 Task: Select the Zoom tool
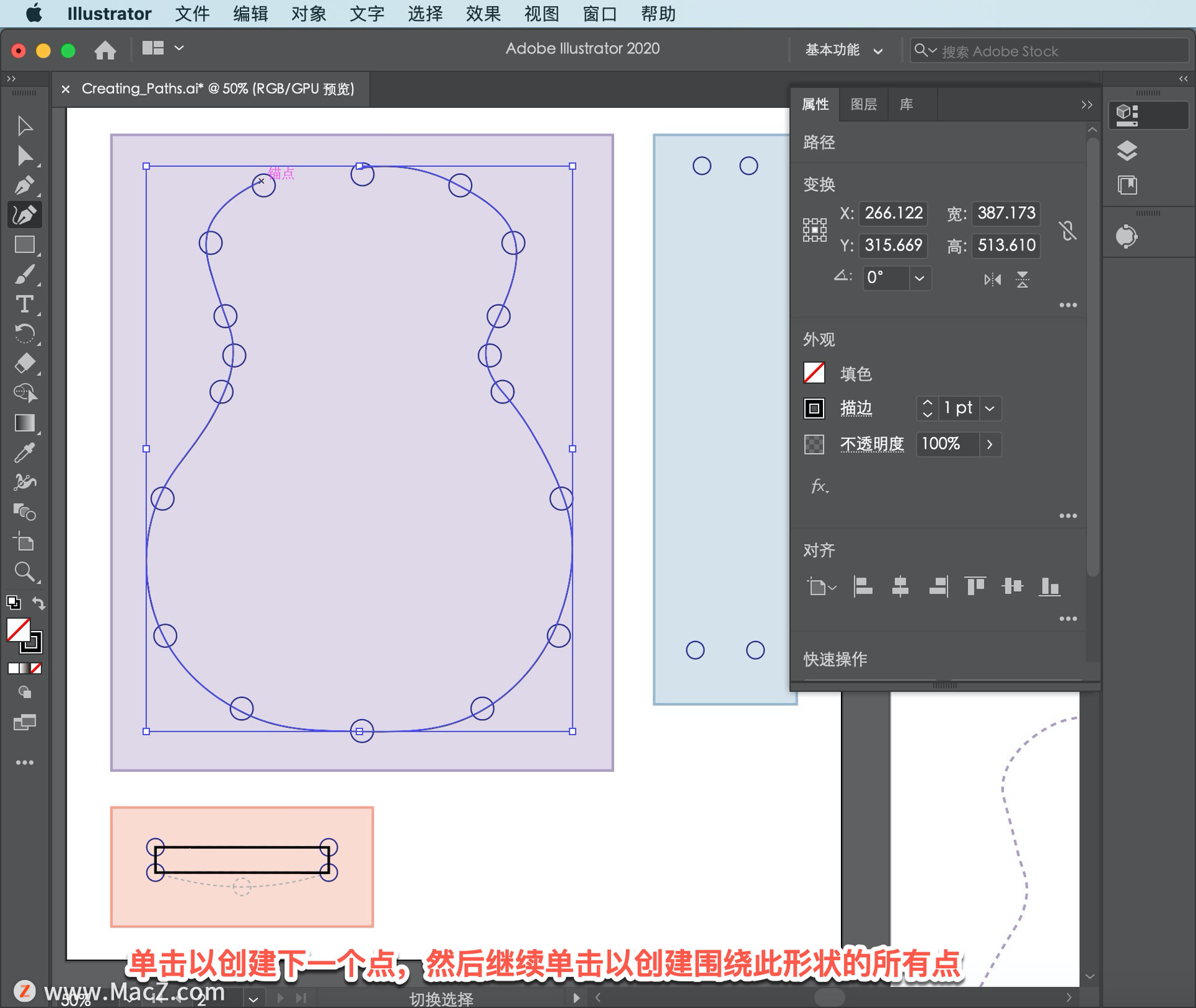[x=25, y=572]
